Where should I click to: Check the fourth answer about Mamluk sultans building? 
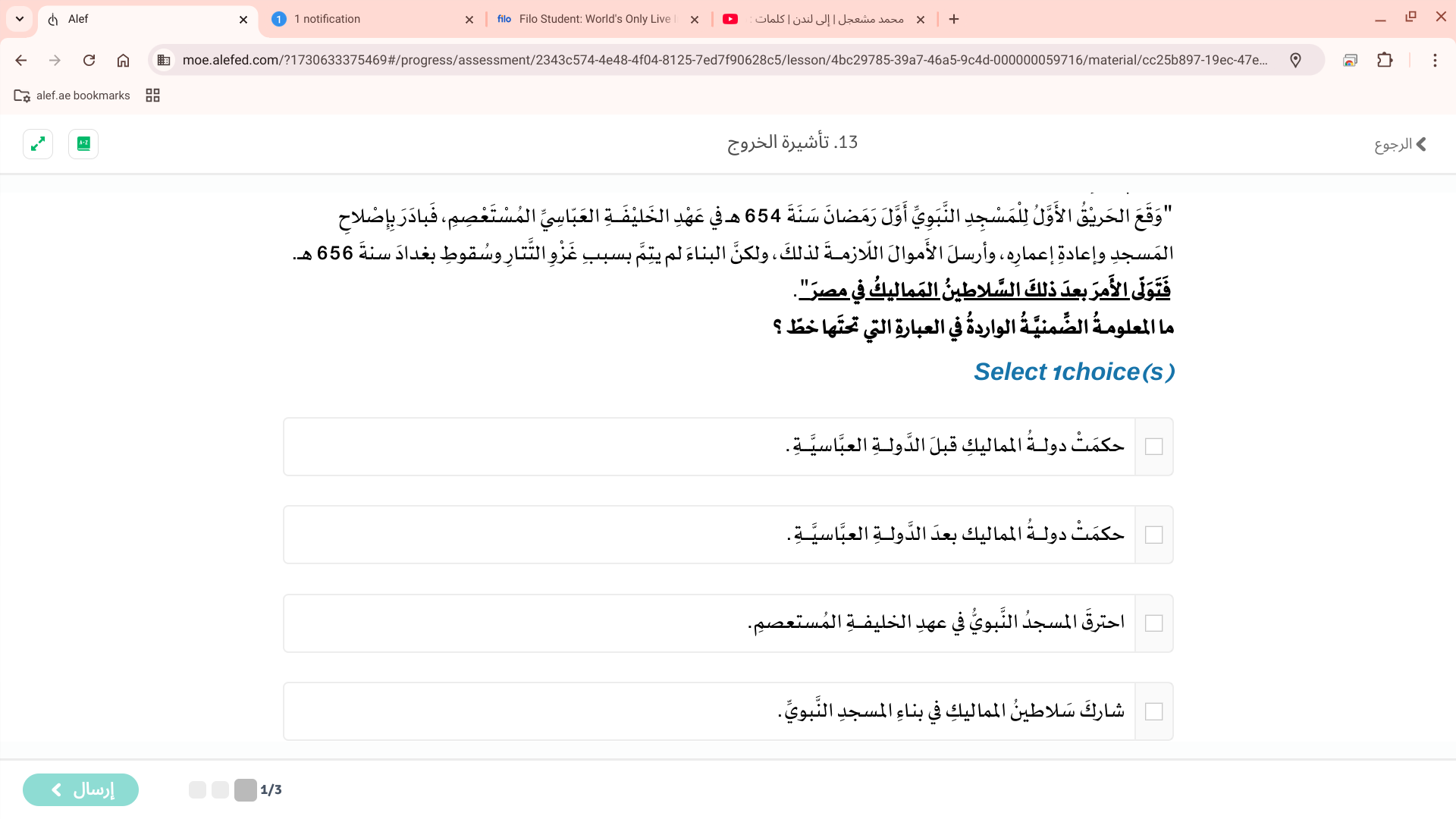(1153, 711)
